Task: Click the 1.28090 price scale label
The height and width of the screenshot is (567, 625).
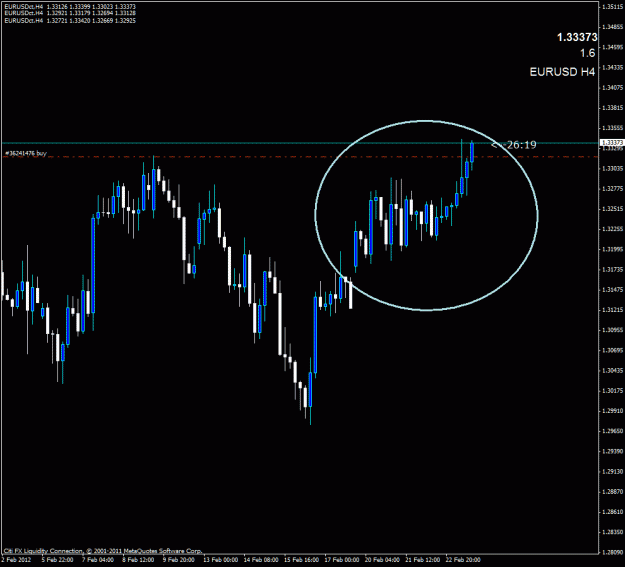Action: [x=613, y=552]
